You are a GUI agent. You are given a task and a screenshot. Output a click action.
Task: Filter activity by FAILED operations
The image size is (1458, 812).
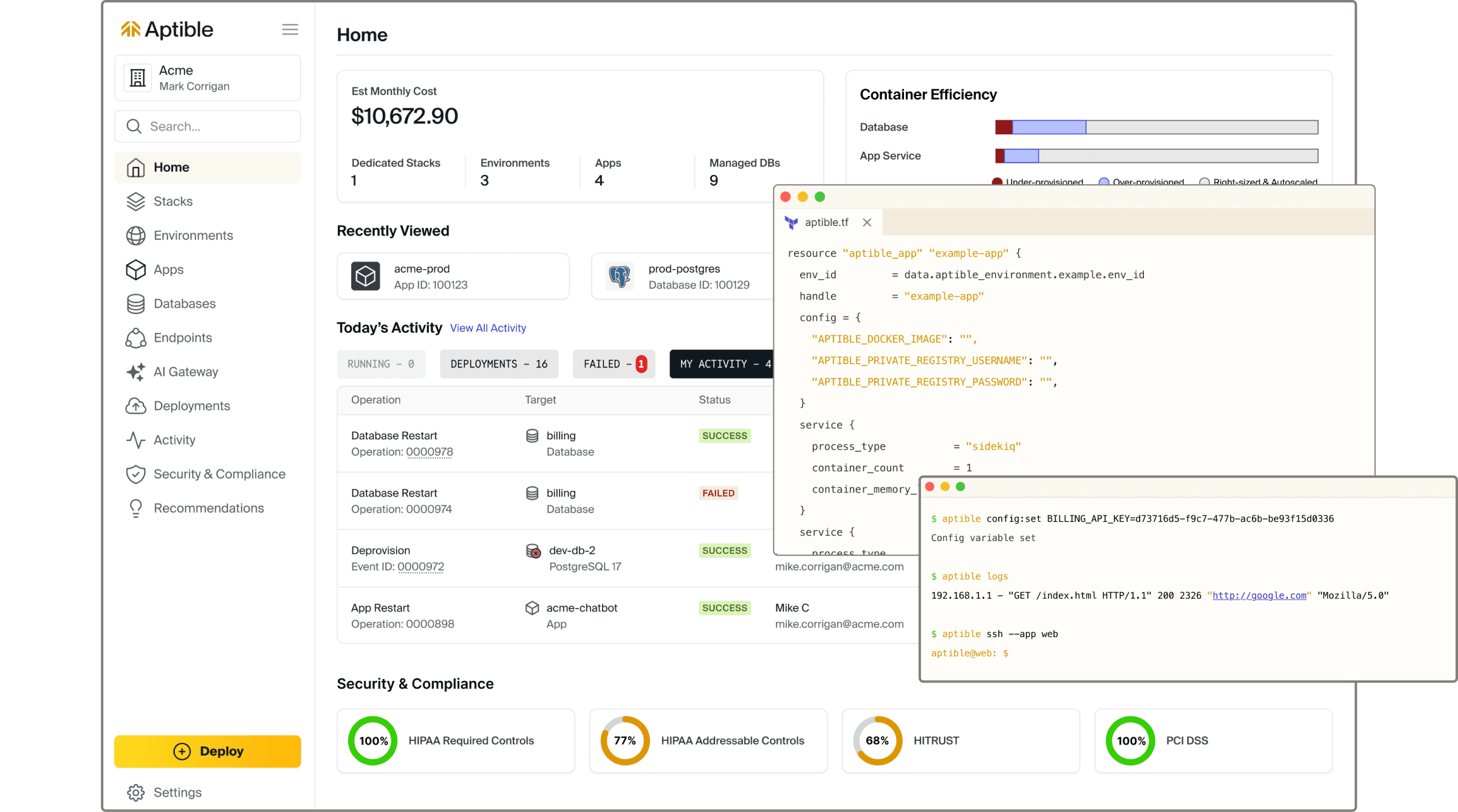coord(614,364)
